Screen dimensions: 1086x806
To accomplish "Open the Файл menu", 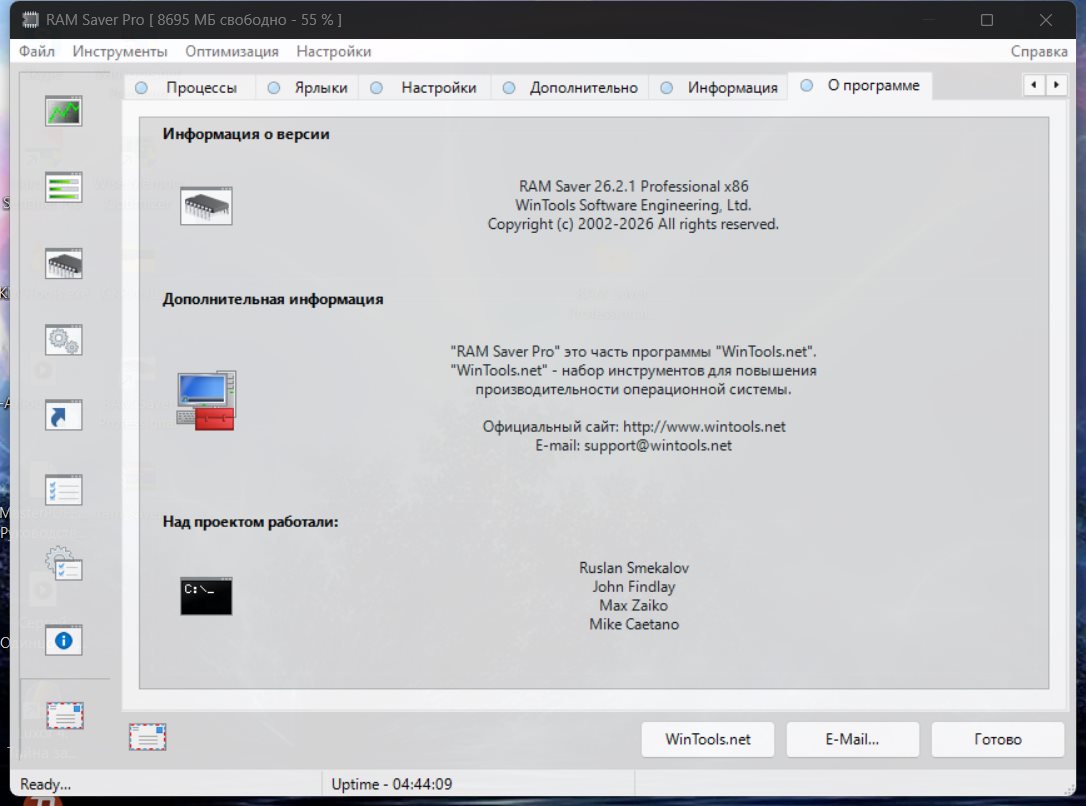I will click(x=37, y=51).
